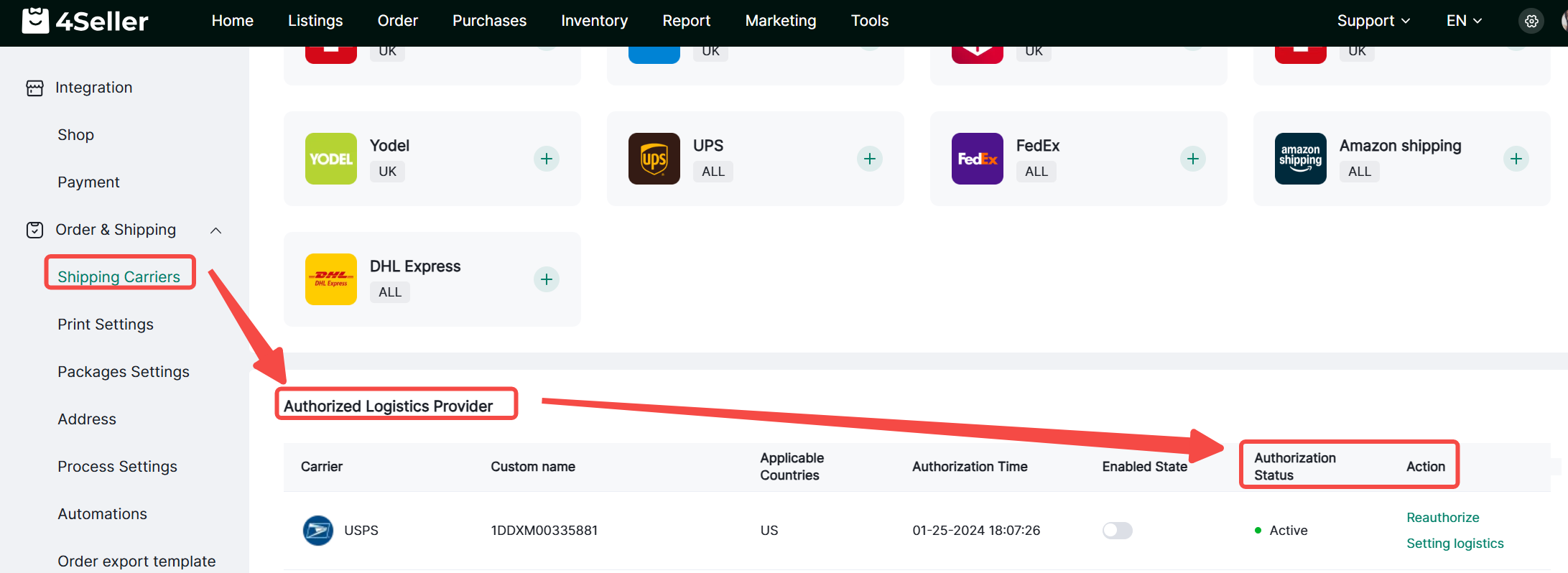Click the plus icon on DHL Express

[x=546, y=279]
